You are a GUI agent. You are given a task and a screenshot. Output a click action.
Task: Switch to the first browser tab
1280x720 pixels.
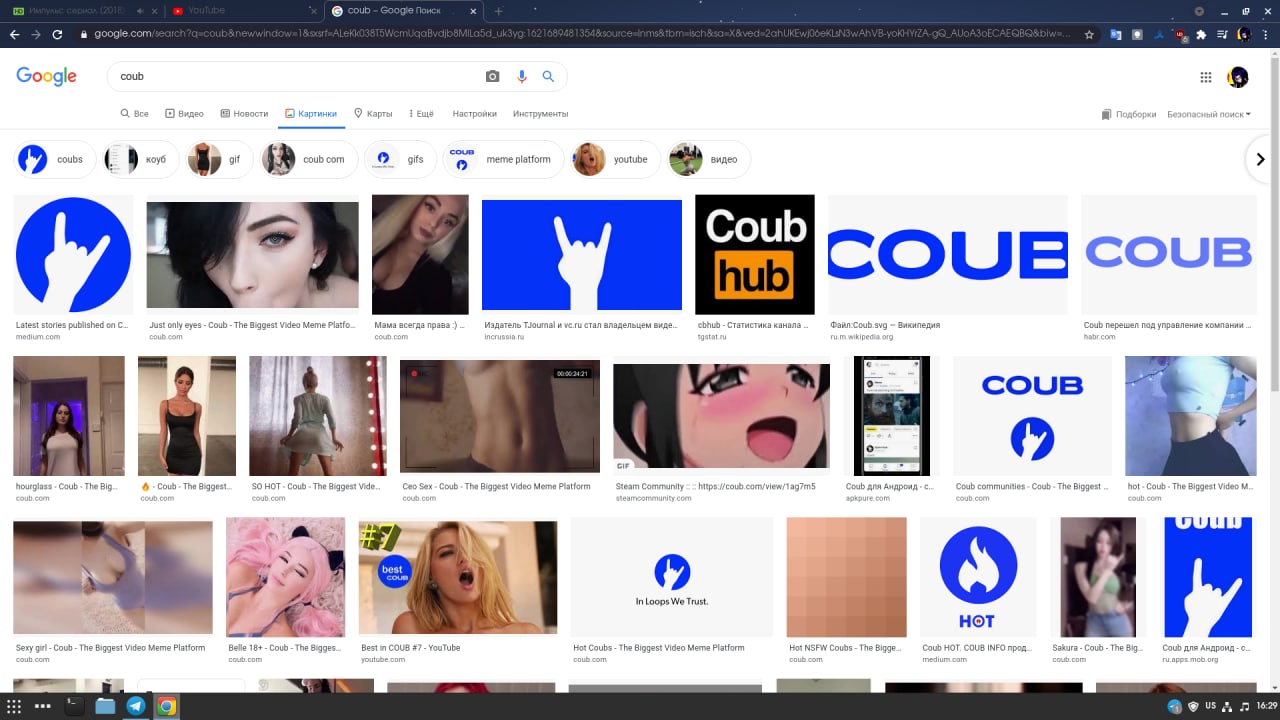click(83, 11)
